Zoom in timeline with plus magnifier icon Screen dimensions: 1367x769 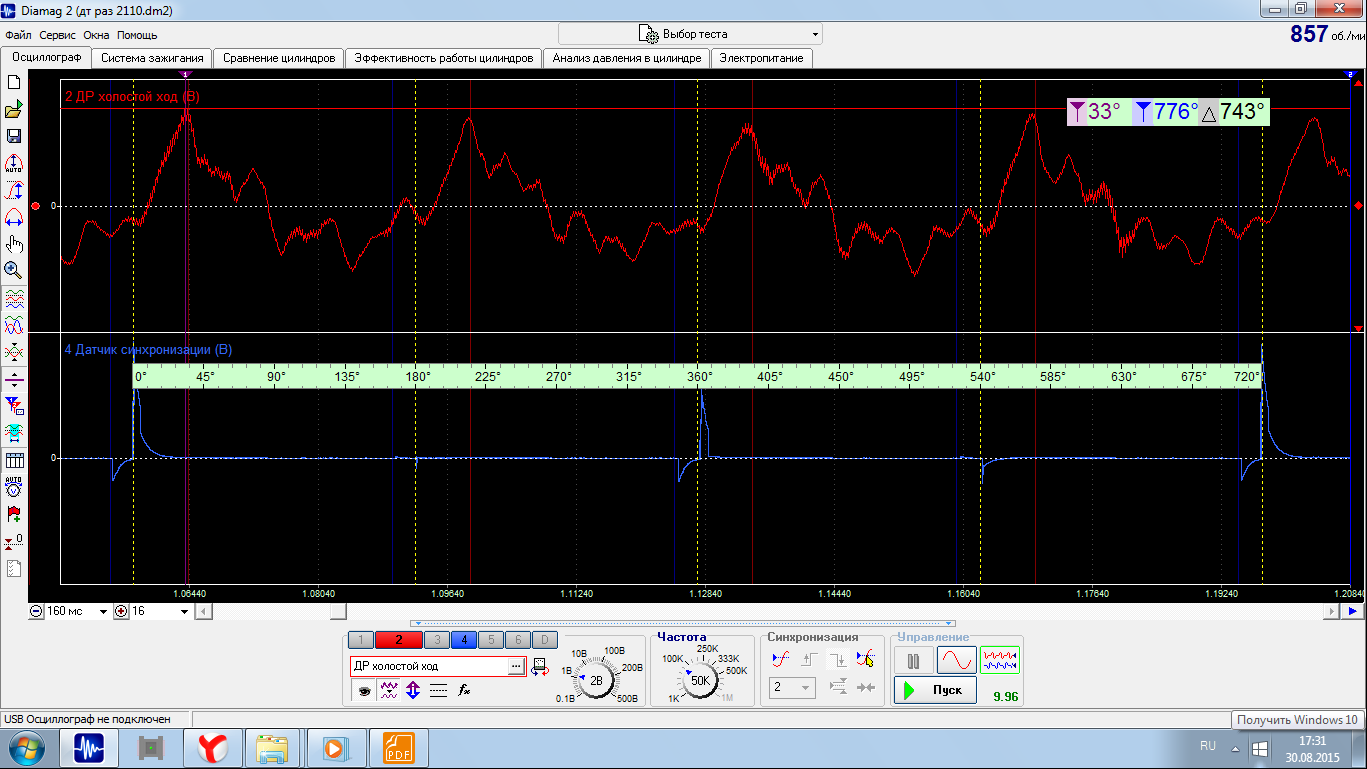tap(122, 612)
